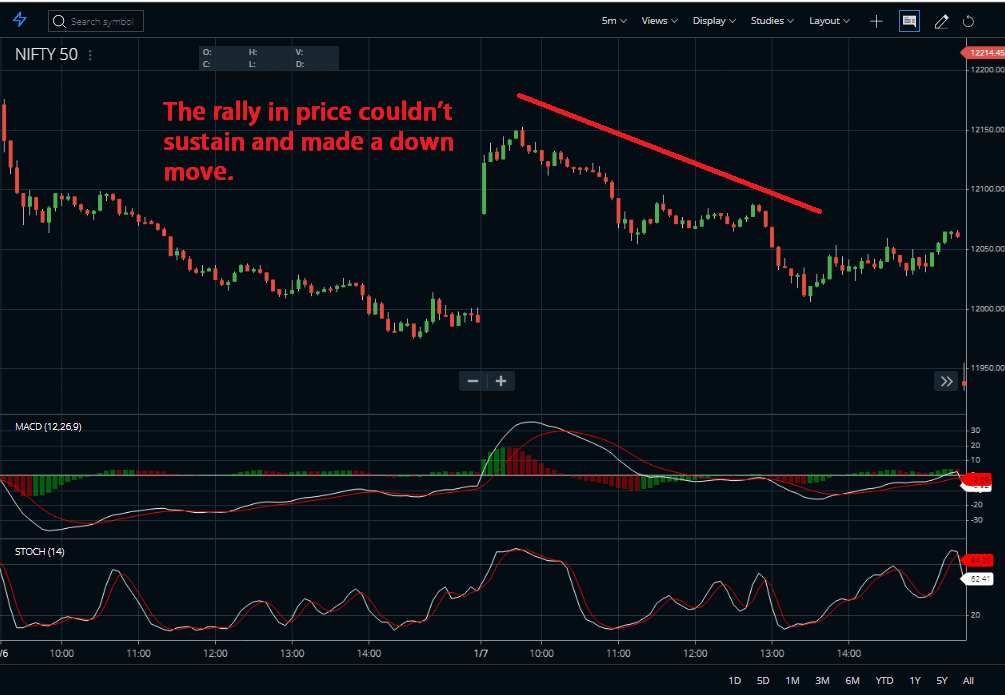1005x695 pixels.
Task: Toggle the highlighted info panel icon
Action: (909, 21)
